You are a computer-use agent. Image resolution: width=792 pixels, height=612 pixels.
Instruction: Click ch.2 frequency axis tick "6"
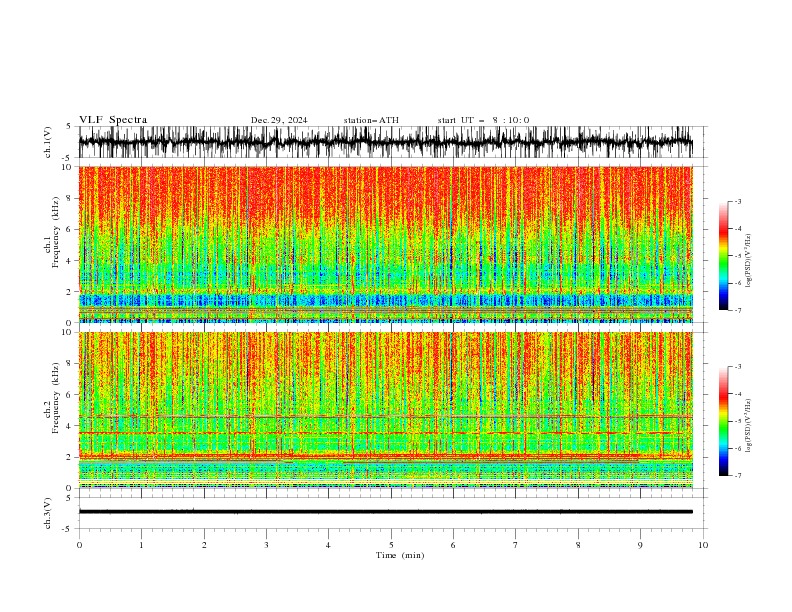click(70, 395)
